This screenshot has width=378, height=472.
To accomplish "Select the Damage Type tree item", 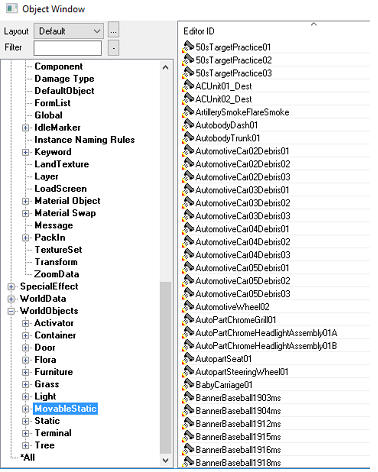I will point(64,79).
